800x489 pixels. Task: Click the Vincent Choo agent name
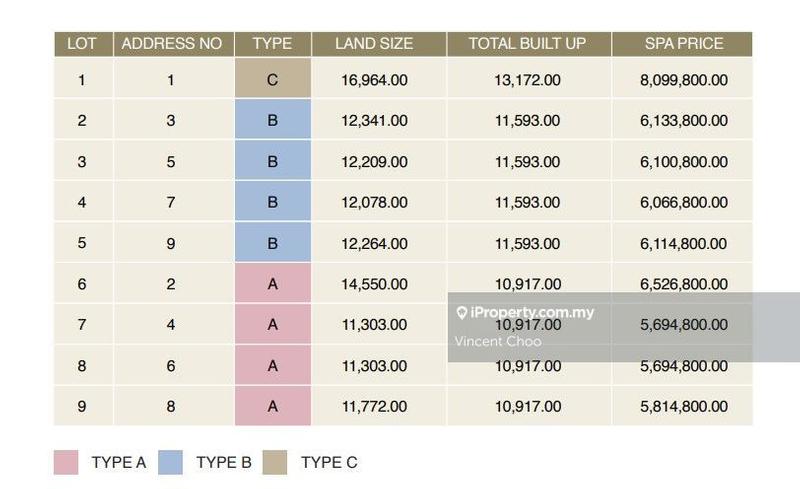[497, 341]
